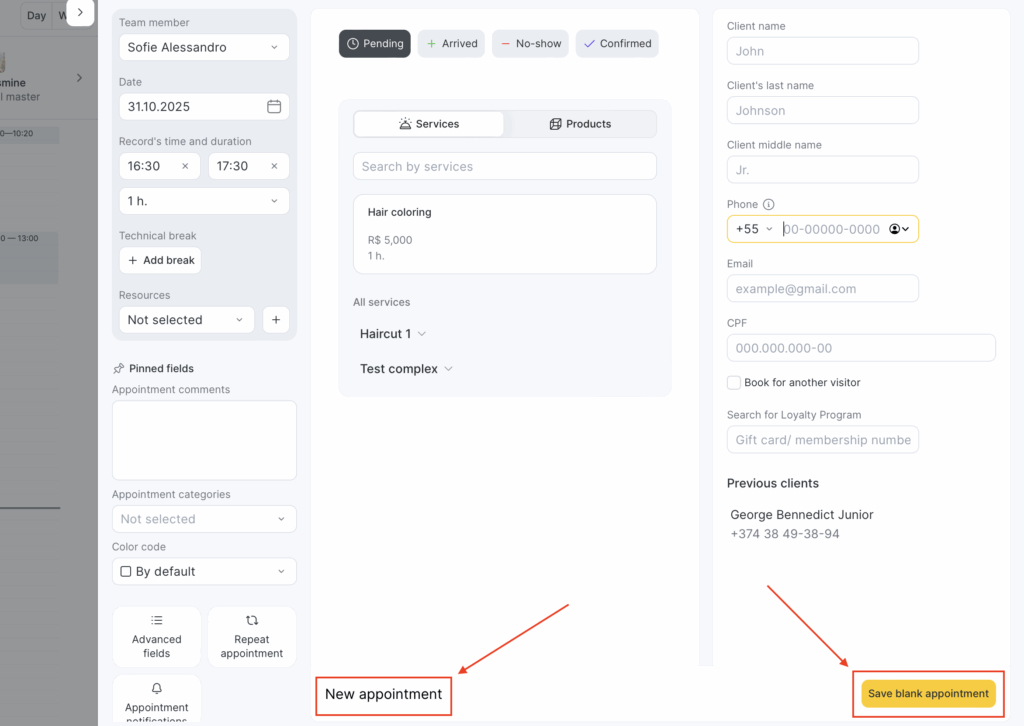Click Save blank appointment button
The image size is (1024, 726).
click(928, 693)
